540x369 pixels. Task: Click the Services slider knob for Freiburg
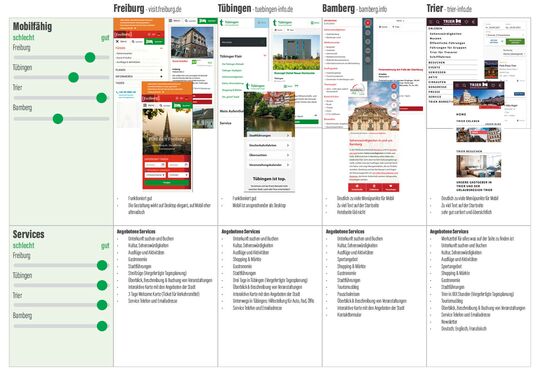(102, 265)
